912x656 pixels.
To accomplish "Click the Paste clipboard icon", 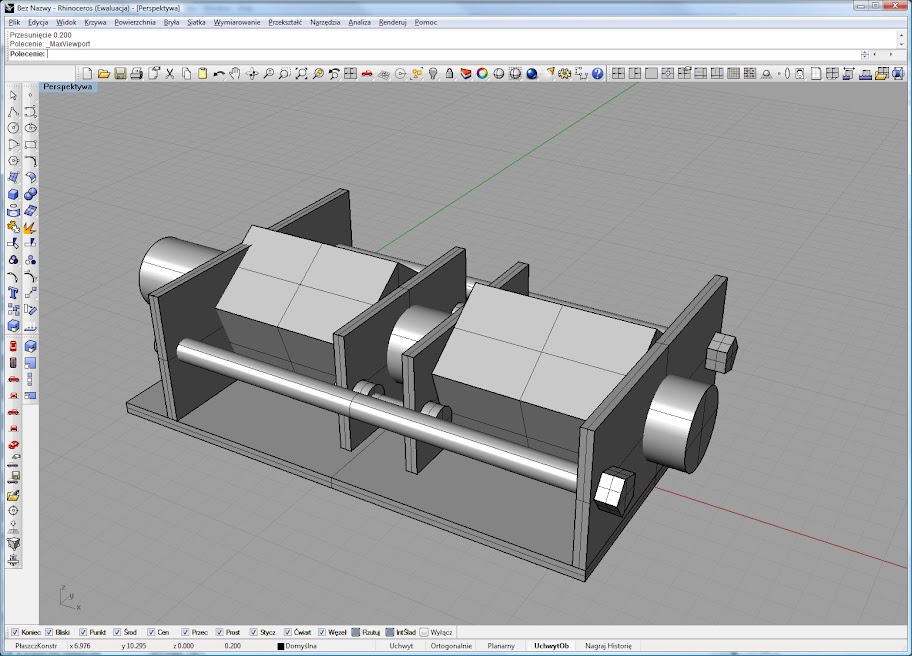I will (202, 73).
